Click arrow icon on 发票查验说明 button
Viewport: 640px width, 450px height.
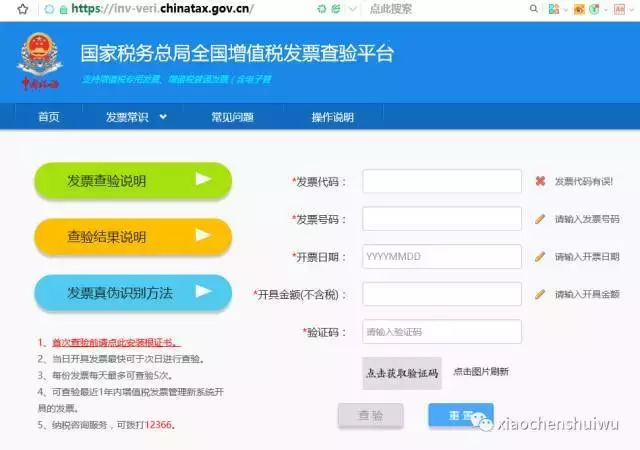[x=203, y=179]
